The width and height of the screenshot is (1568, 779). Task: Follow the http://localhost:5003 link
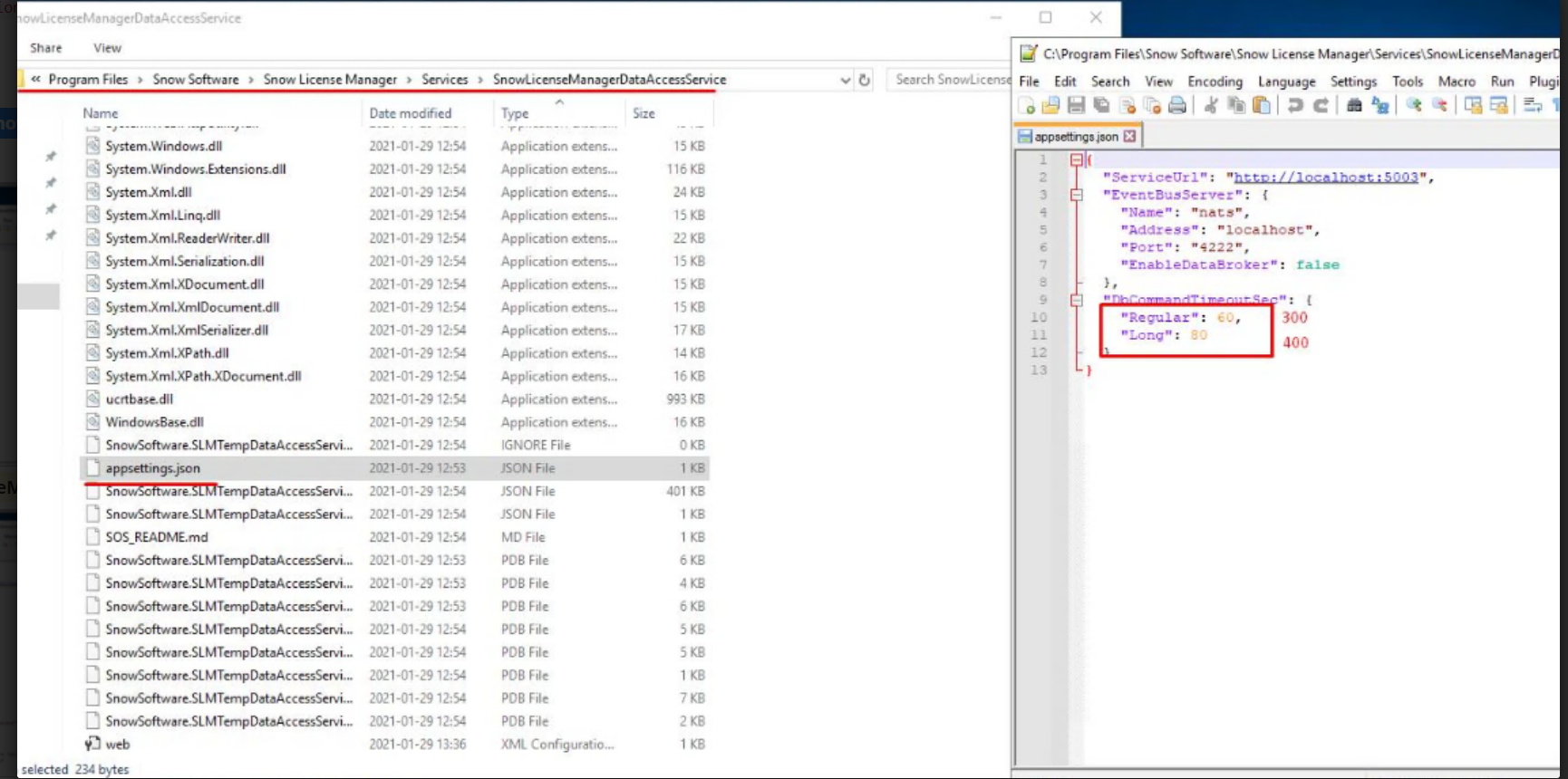click(1325, 178)
